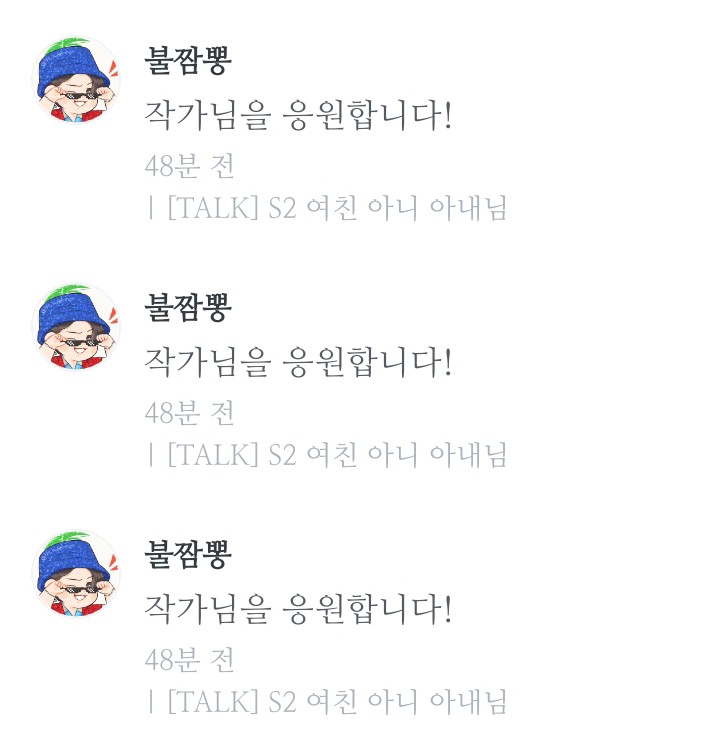702x753 pixels.
Task: Click third '작가님을 응원합니다!' comment text
Action: click(298, 609)
